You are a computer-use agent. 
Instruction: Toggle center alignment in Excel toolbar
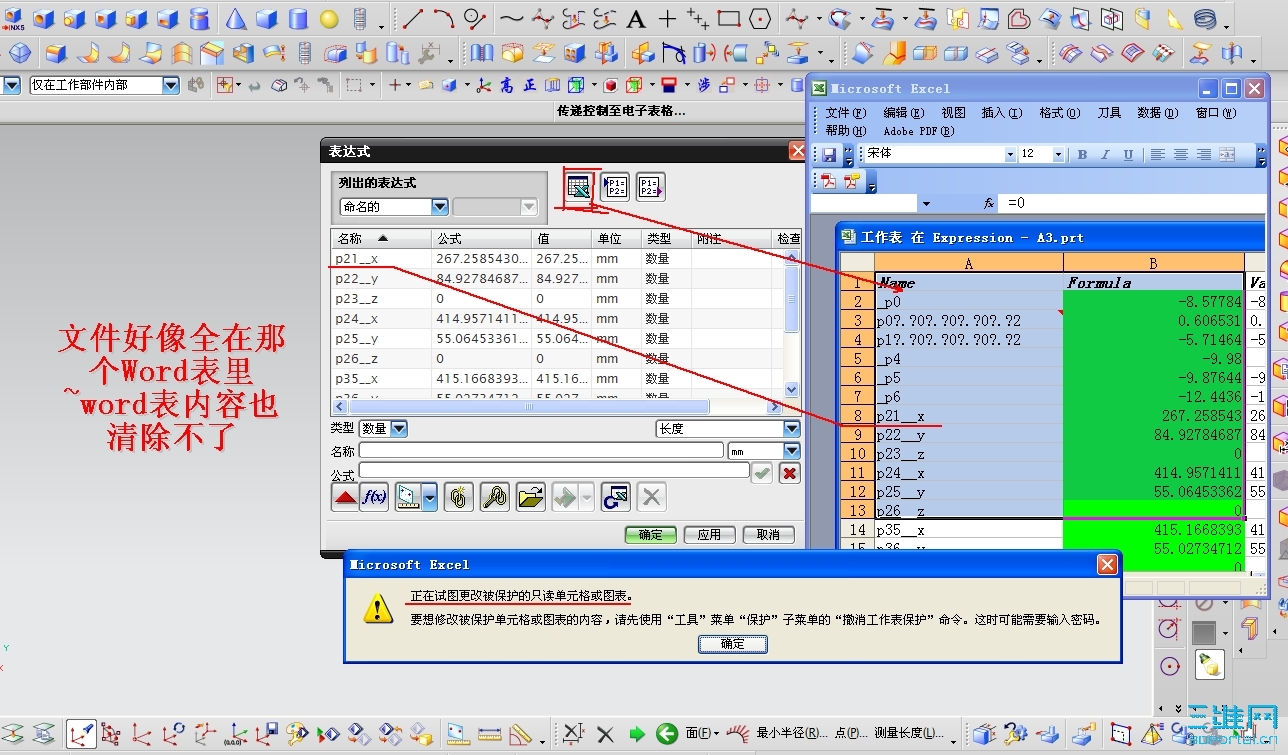tap(1181, 155)
